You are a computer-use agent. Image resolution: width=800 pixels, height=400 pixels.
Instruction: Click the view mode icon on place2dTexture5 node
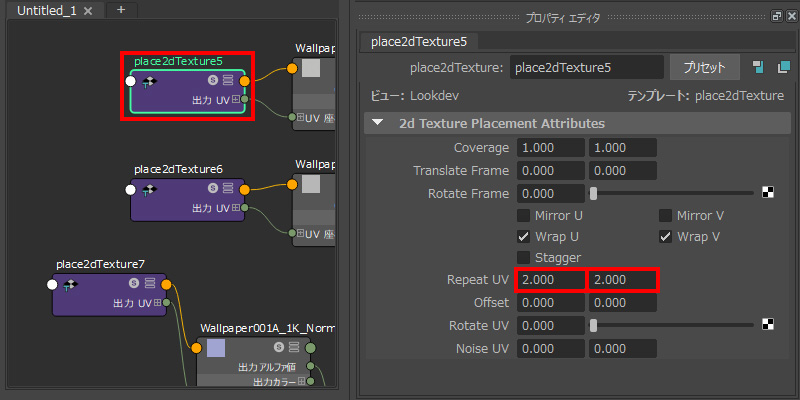click(228, 81)
